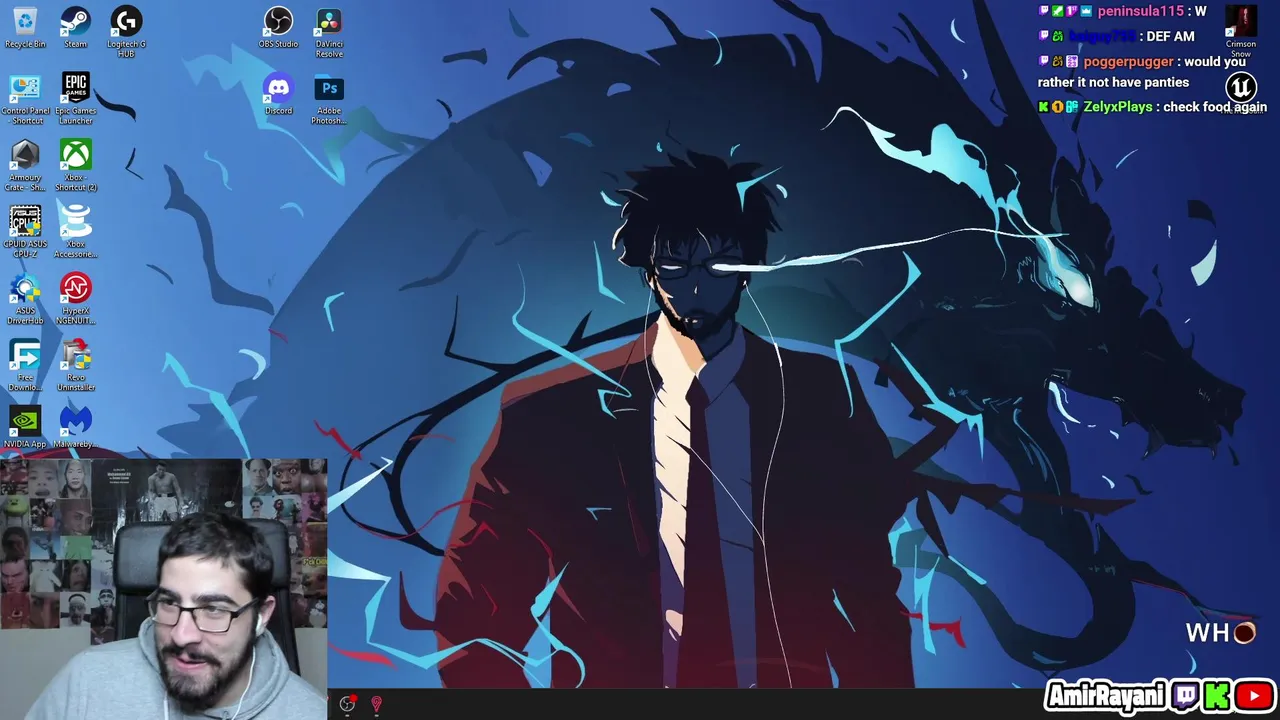Screen dimensions: 1280x720
Task: Click the webcam feed thumbnail
Action: tap(163, 589)
